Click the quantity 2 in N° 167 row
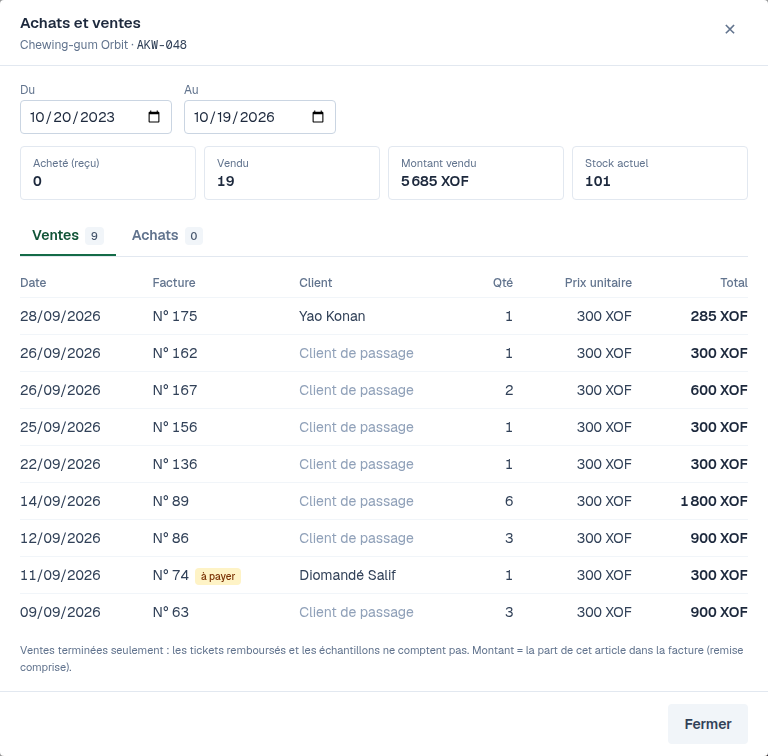The image size is (768, 756). [509, 390]
